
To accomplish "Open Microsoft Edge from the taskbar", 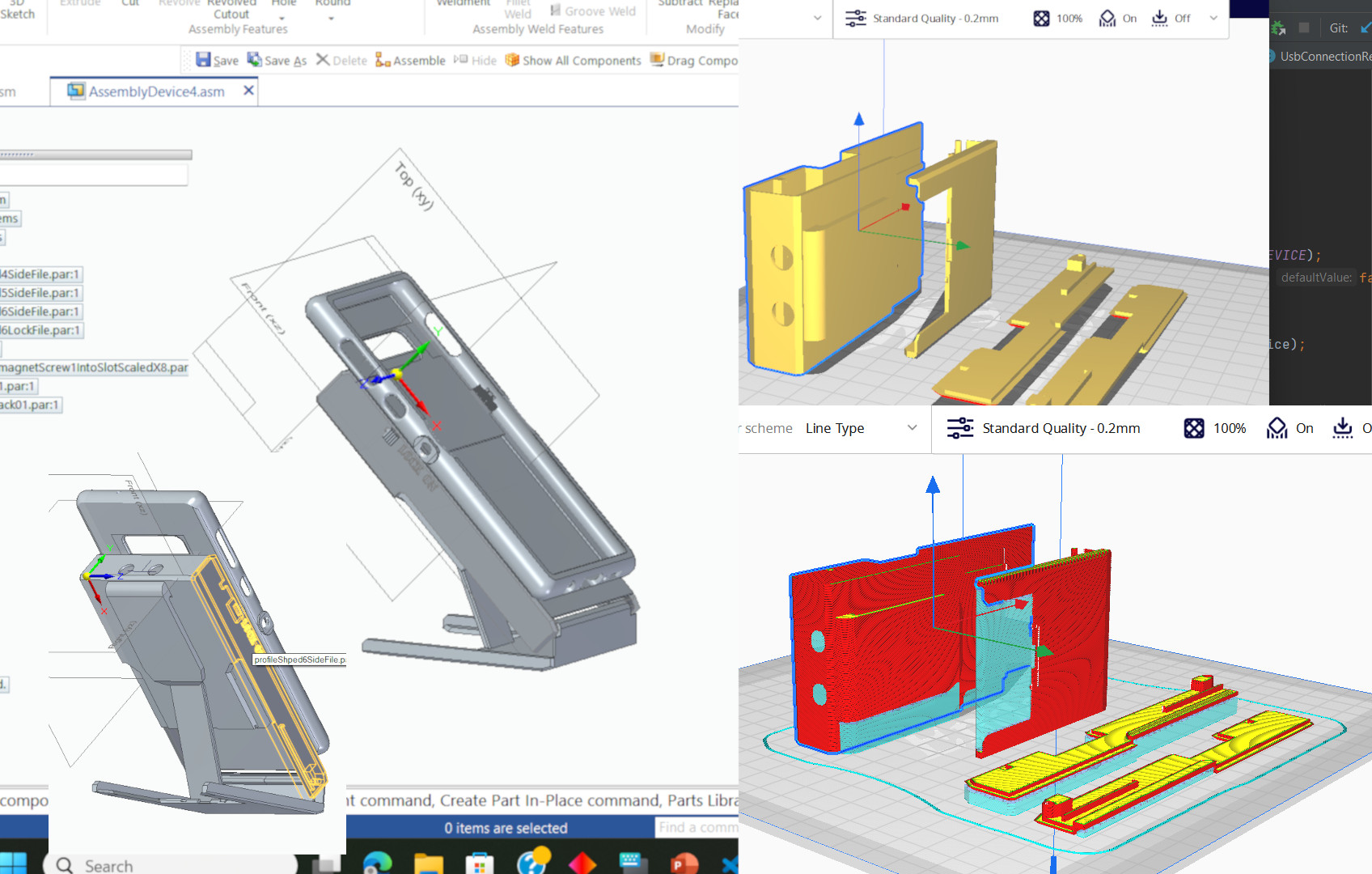I will point(378,863).
